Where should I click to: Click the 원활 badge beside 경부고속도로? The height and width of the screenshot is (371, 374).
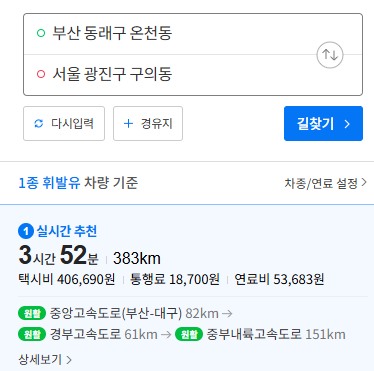32,334
